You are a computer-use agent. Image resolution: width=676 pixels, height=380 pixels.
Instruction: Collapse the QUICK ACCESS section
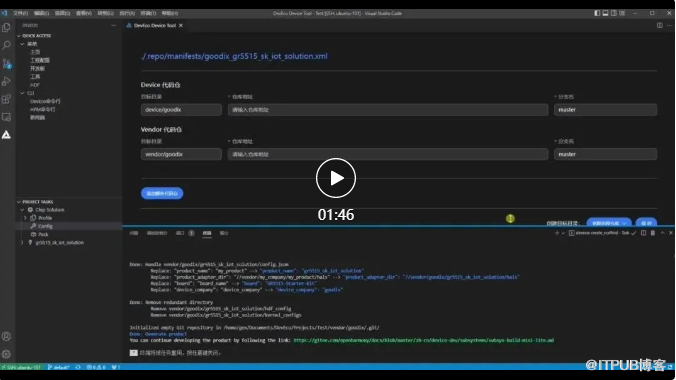[19, 36]
